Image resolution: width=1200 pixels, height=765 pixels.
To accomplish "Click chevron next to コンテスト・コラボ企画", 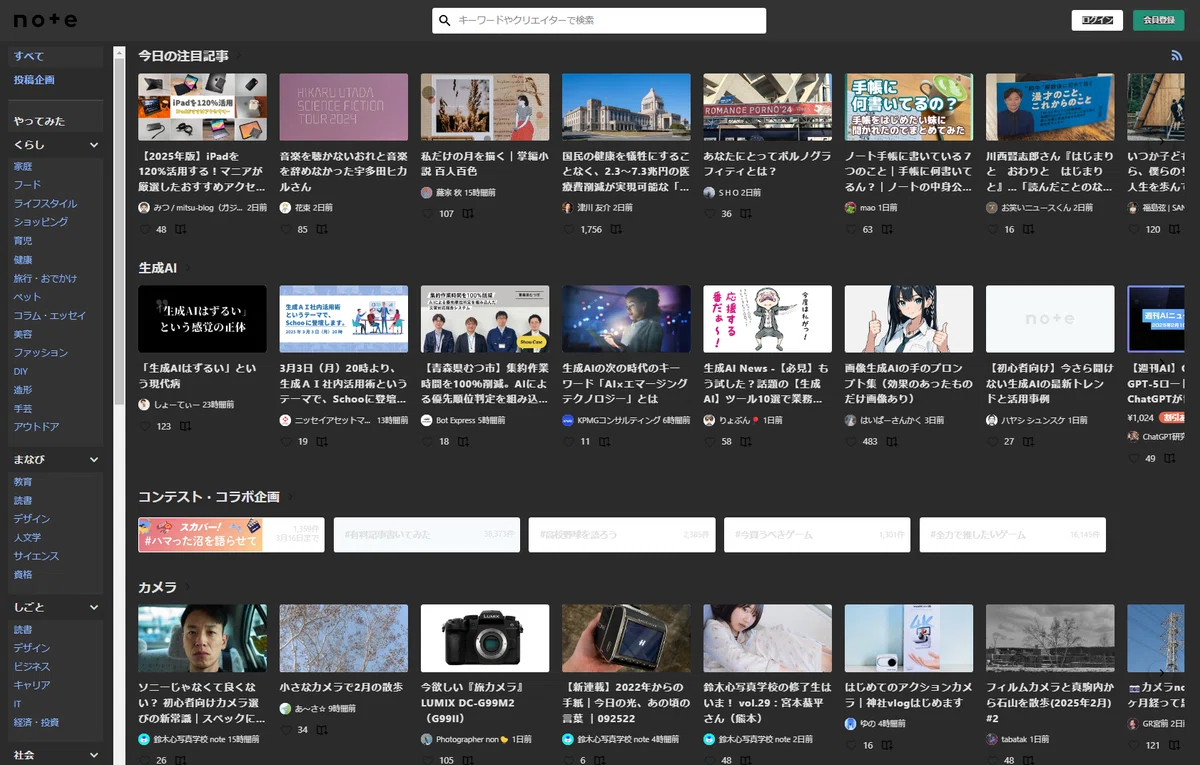I will tap(290, 496).
